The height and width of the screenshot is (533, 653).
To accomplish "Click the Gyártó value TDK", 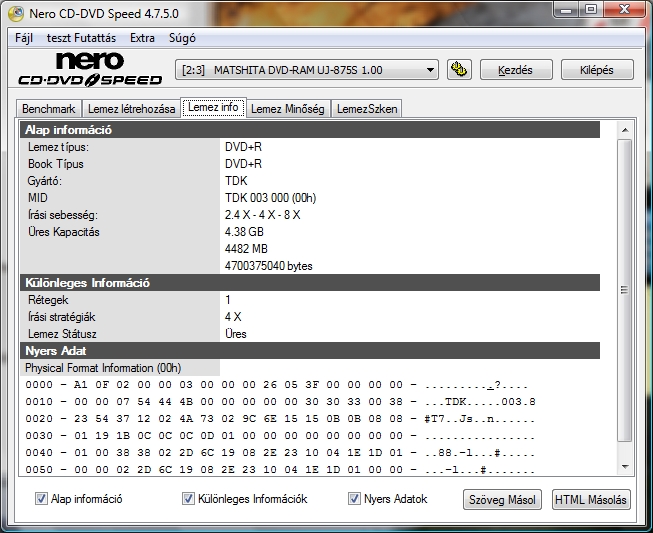I will [236, 181].
